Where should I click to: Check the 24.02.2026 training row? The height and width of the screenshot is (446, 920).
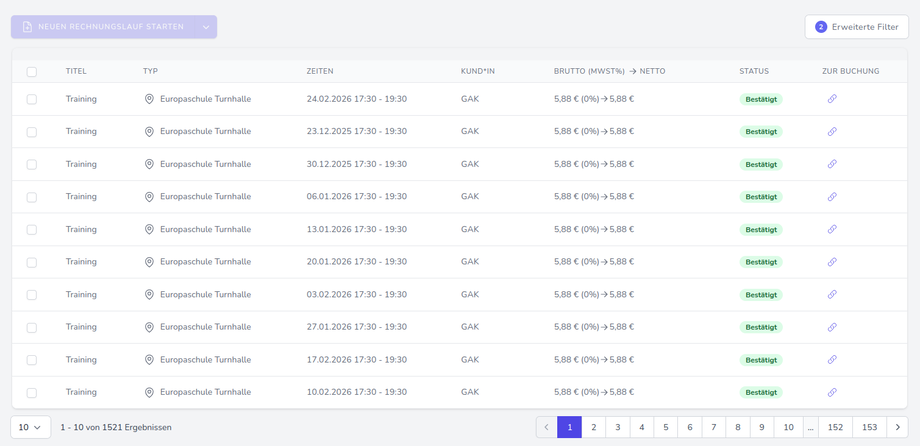click(x=32, y=99)
